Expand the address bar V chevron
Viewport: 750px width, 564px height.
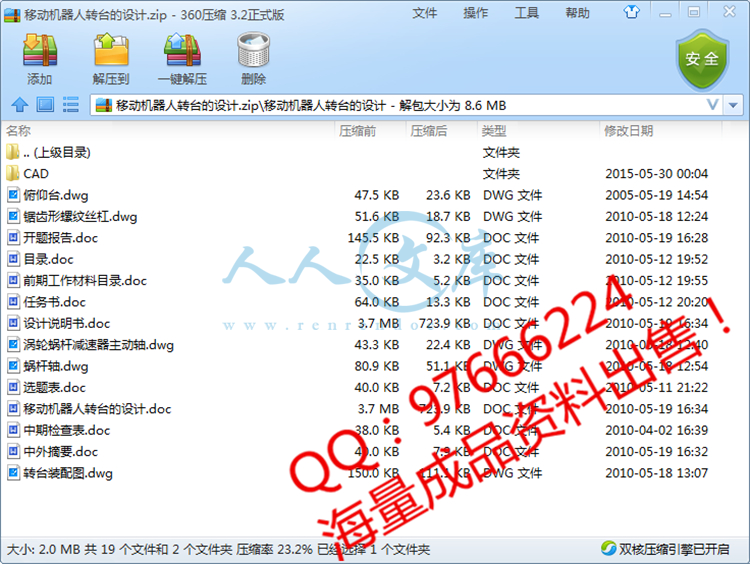coord(712,104)
